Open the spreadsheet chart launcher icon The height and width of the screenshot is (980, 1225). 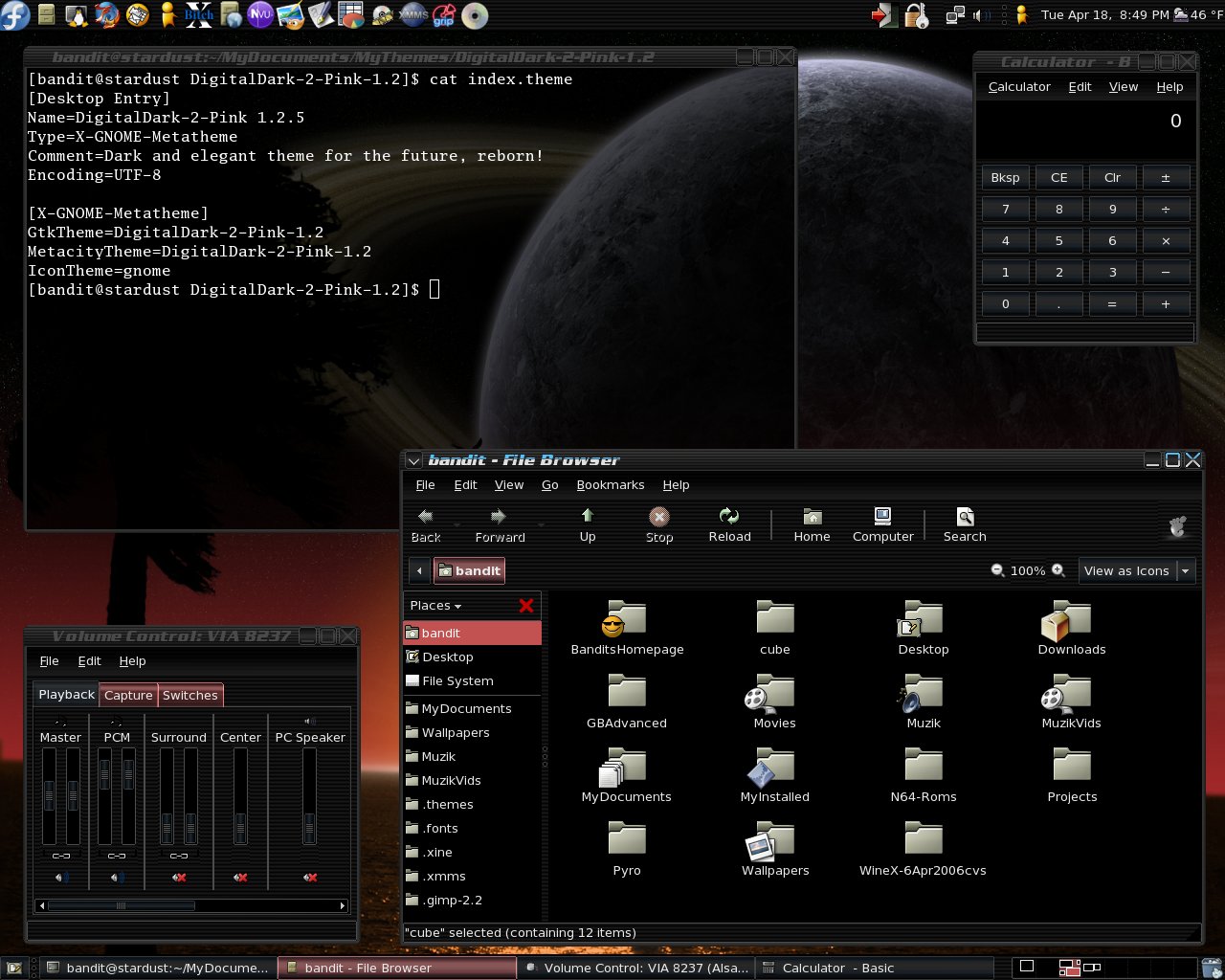click(x=352, y=15)
